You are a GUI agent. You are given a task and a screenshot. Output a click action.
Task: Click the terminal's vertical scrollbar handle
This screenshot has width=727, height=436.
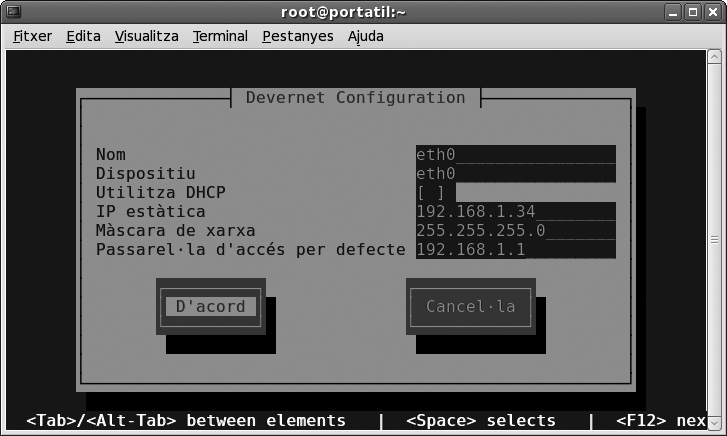pyautogui.click(x=716, y=240)
